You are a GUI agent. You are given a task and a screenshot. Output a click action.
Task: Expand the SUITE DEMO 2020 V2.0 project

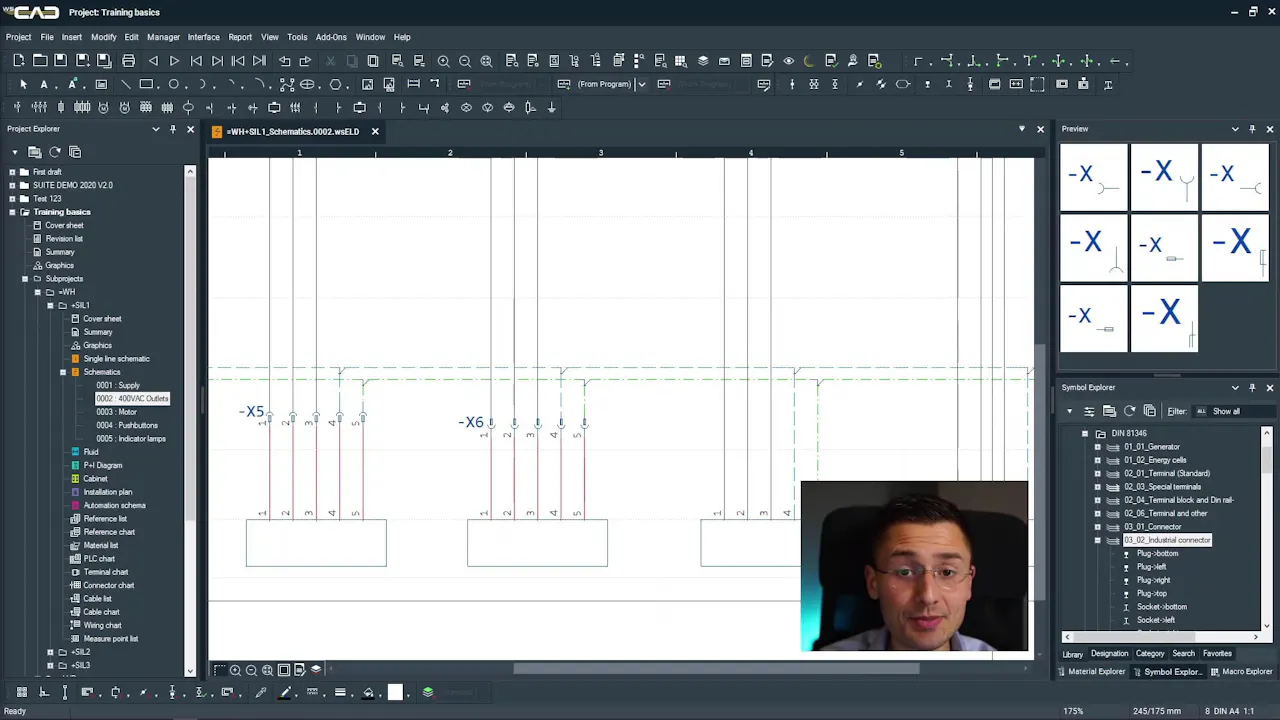point(12,185)
